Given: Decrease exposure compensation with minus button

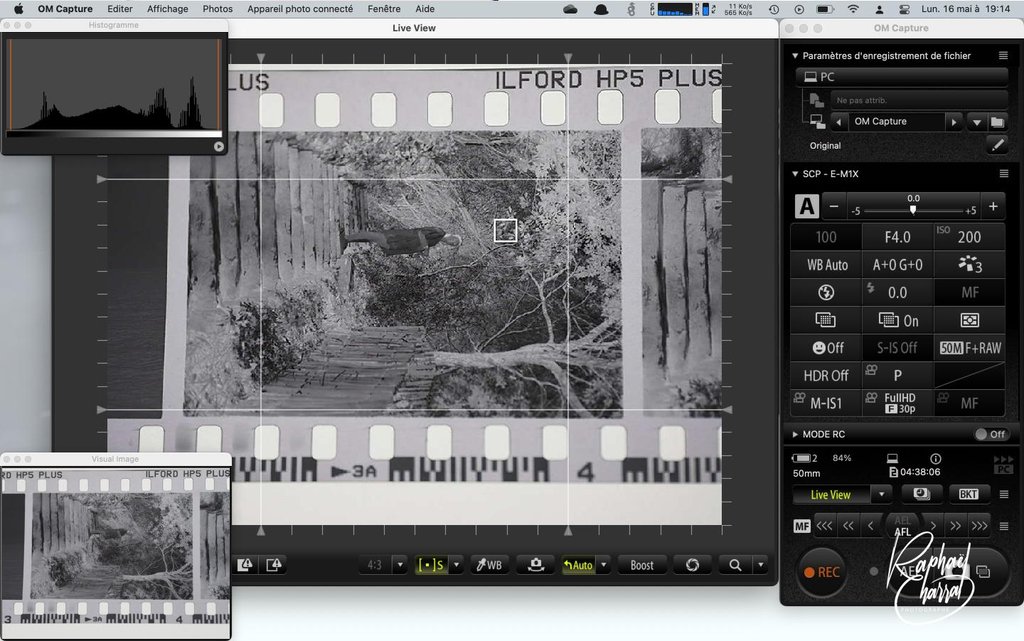Looking at the screenshot, I should pyautogui.click(x=834, y=206).
